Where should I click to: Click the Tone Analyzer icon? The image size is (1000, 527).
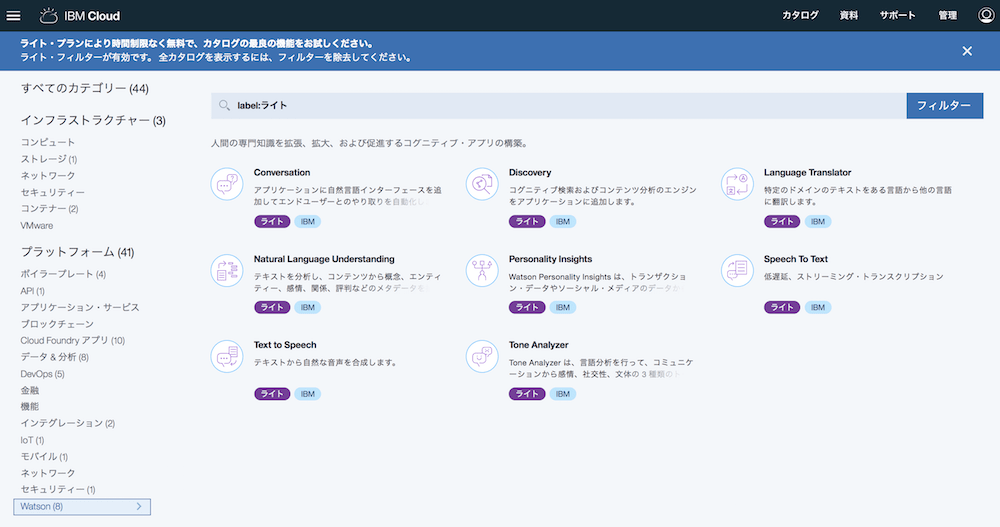tap(482, 356)
